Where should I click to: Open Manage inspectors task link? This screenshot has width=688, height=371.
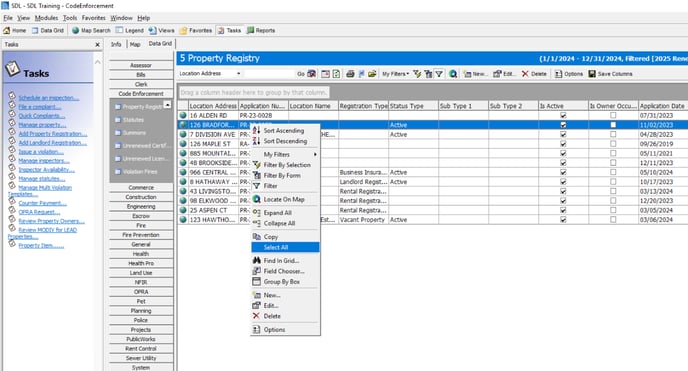pyautogui.click(x=44, y=161)
